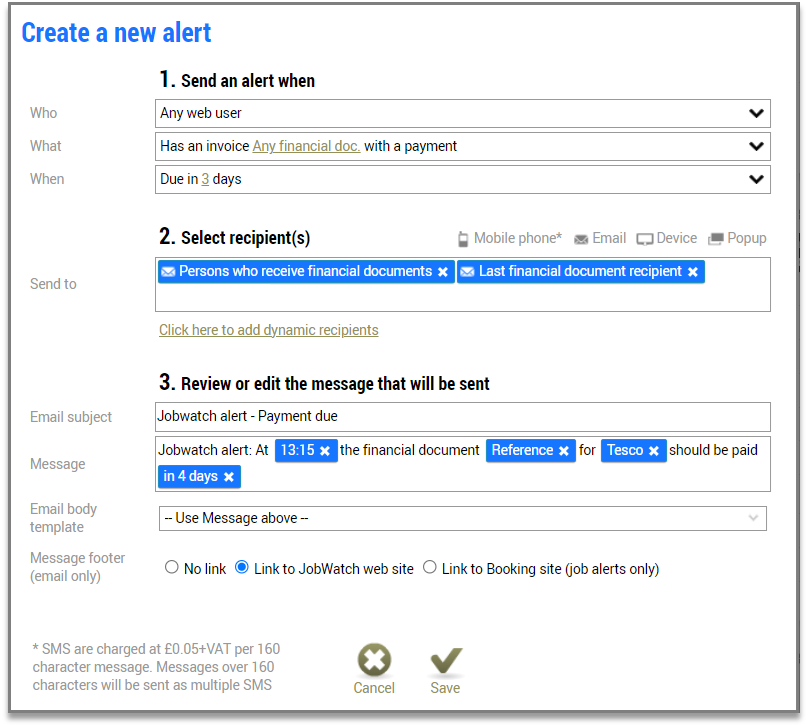The width and height of the screenshot is (808, 727).
Task: Click the 'Message footer (email only)' label
Action: tap(77, 567)
